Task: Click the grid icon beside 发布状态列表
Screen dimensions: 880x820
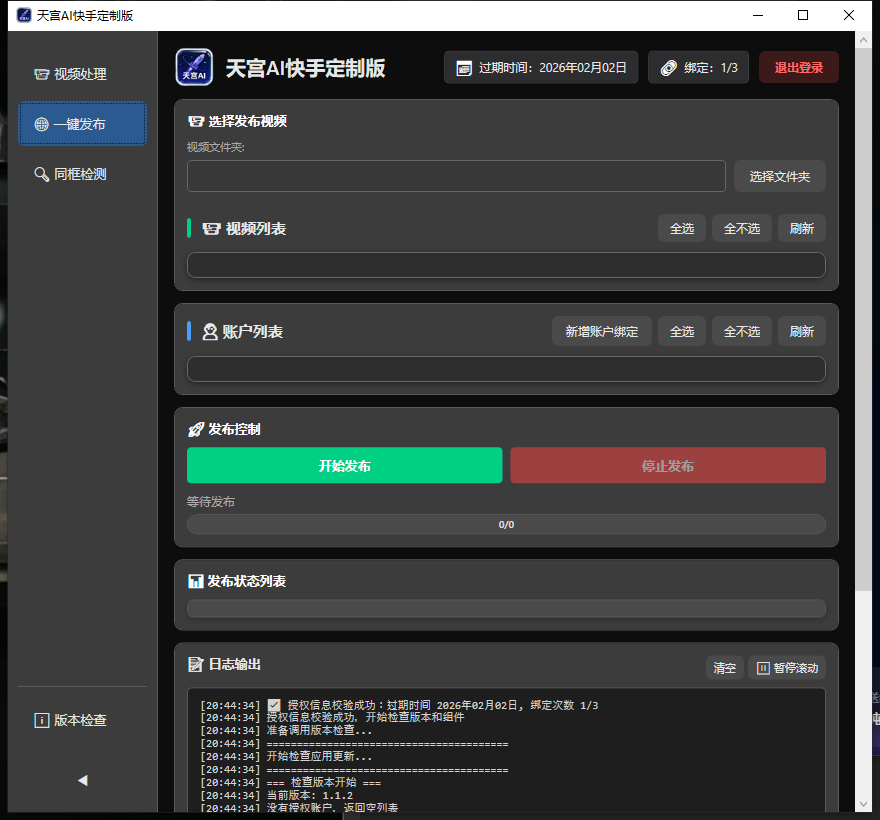Action: click(x=197, y=580)
